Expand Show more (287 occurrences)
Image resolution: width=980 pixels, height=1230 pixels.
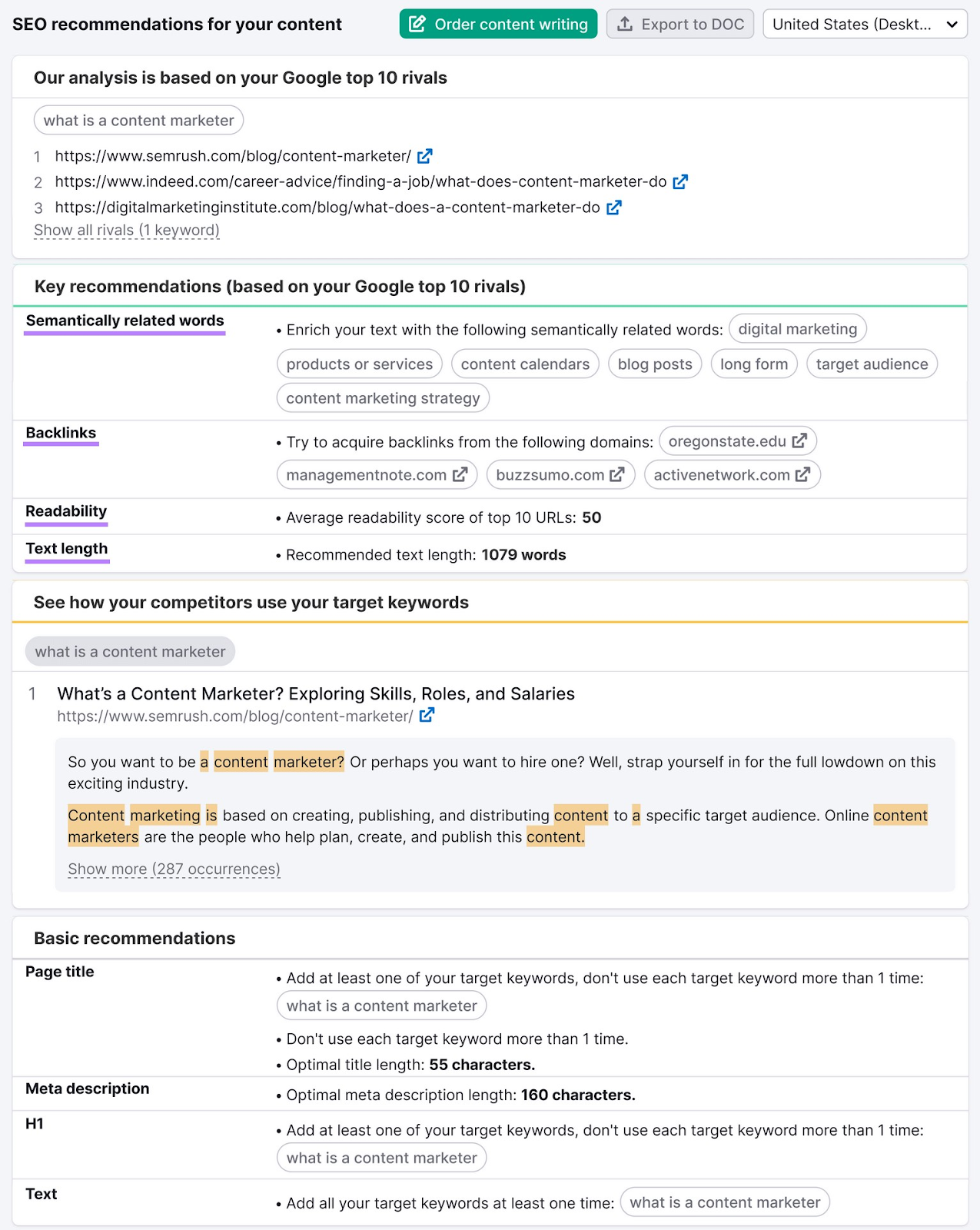coord(173,869)
